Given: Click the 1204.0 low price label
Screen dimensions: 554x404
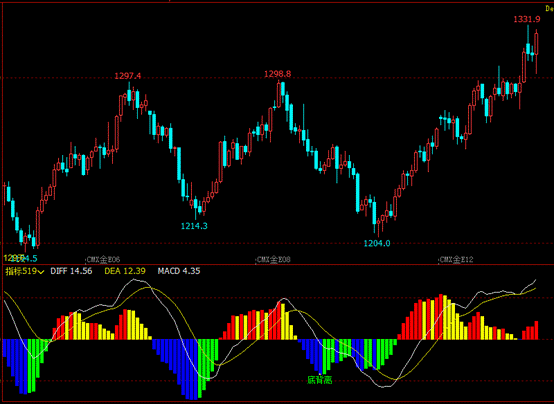Looking at the screenshot, I should [x=377, y=243].
